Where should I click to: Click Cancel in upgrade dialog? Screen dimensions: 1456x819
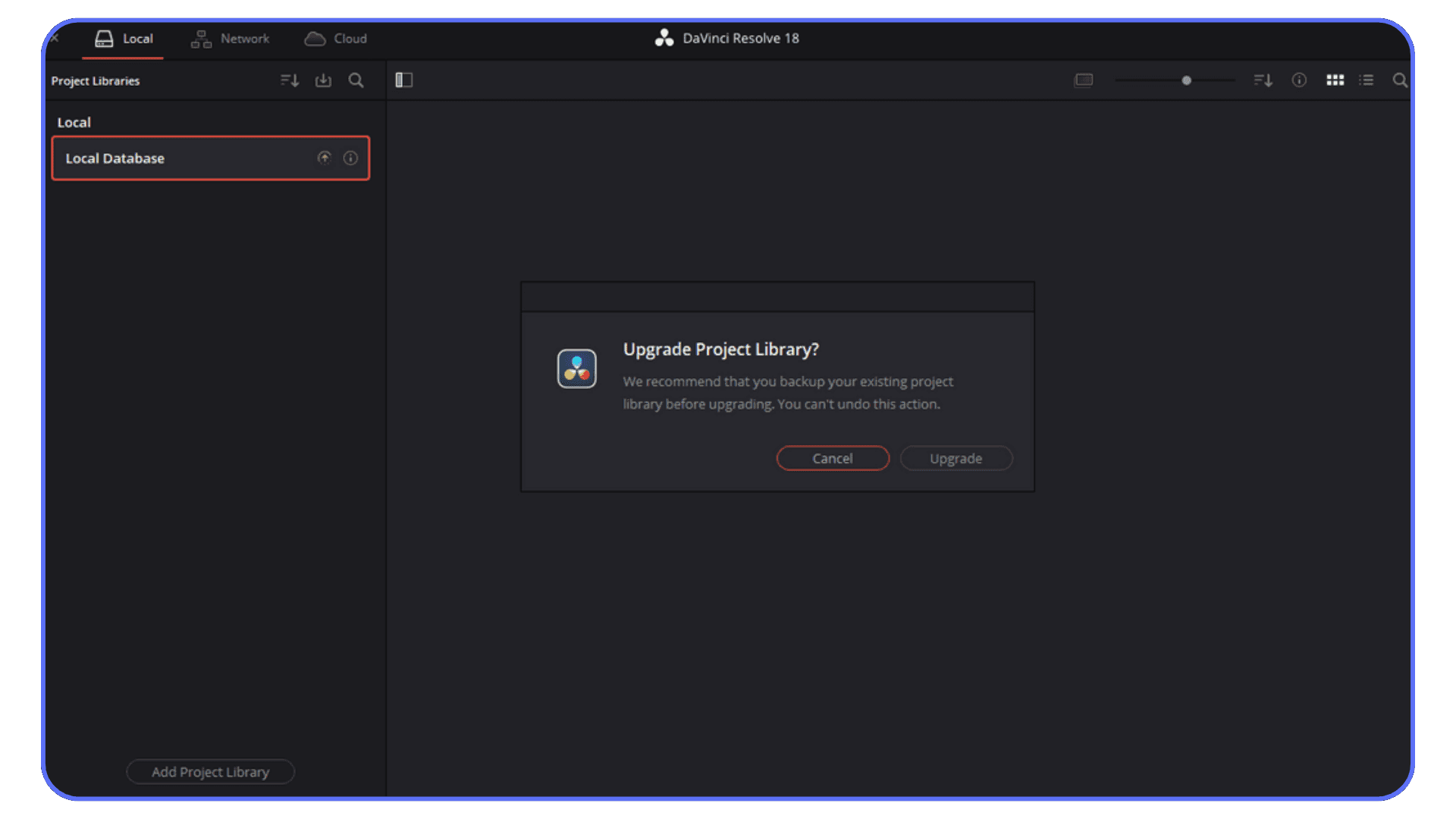click(833, 459)
